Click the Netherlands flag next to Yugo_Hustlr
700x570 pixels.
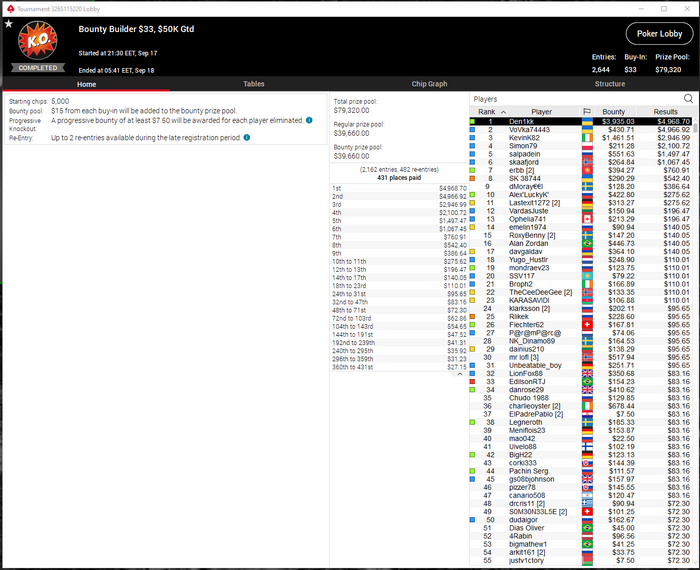coord(587,260)
